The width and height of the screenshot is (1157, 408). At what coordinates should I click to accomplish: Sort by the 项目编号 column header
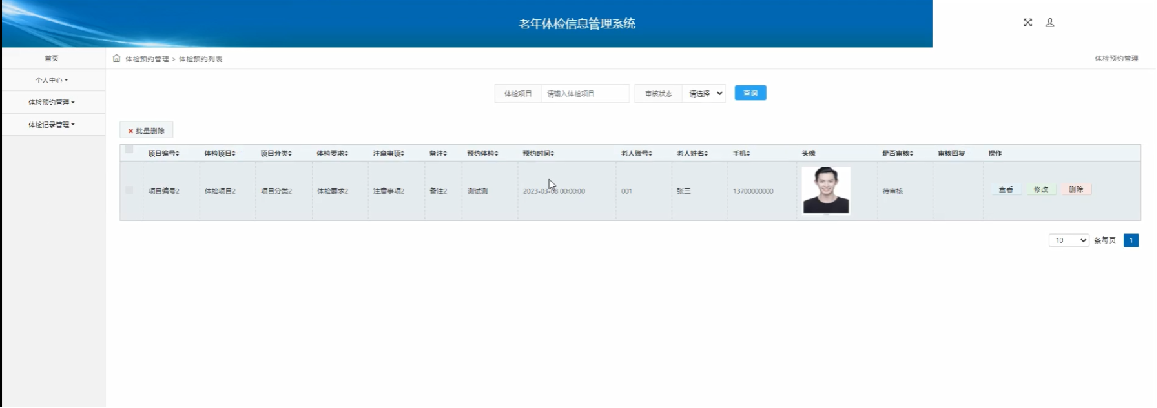164,153
